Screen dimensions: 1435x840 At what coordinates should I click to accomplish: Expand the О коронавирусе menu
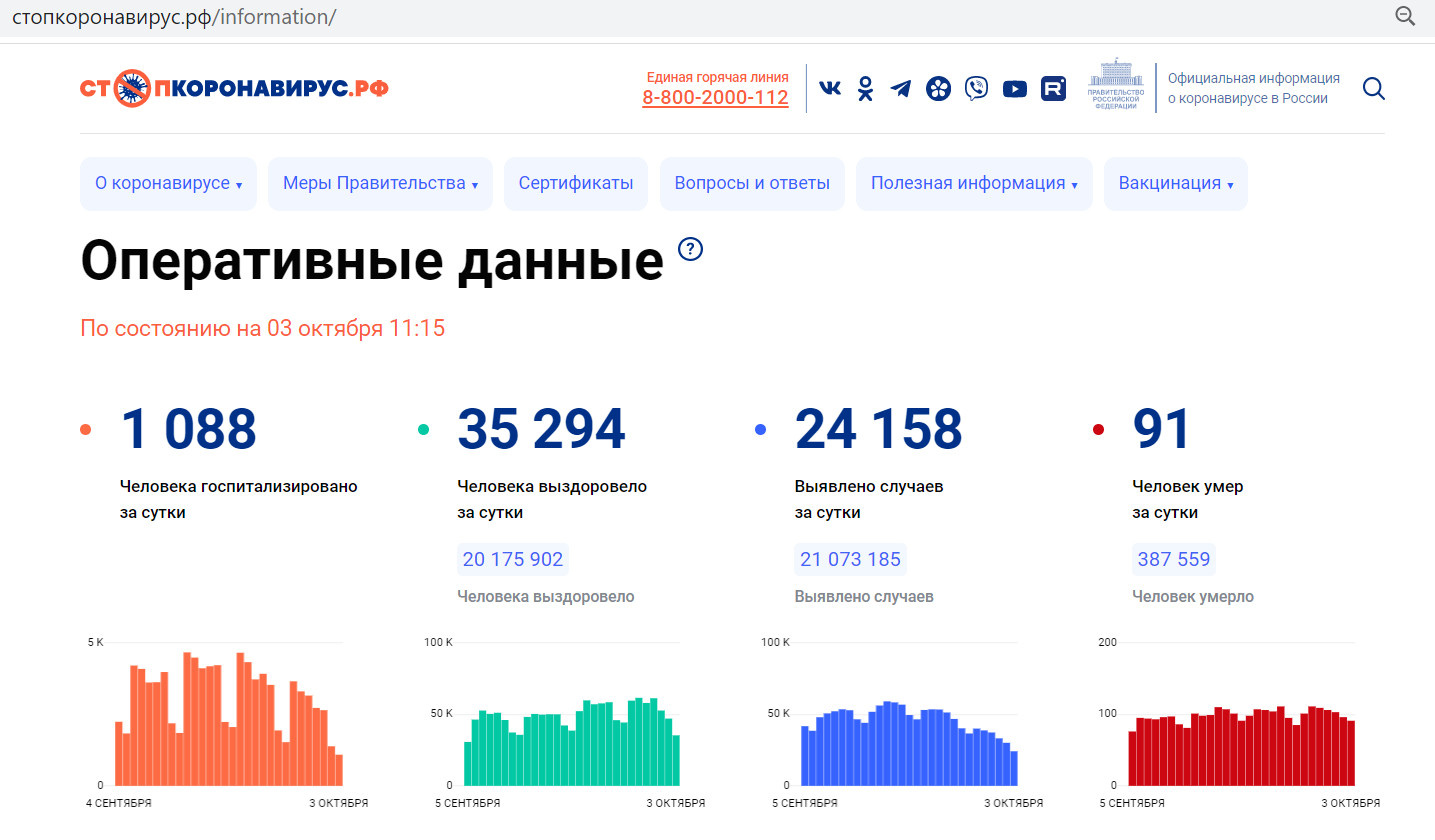coord(168,184)
